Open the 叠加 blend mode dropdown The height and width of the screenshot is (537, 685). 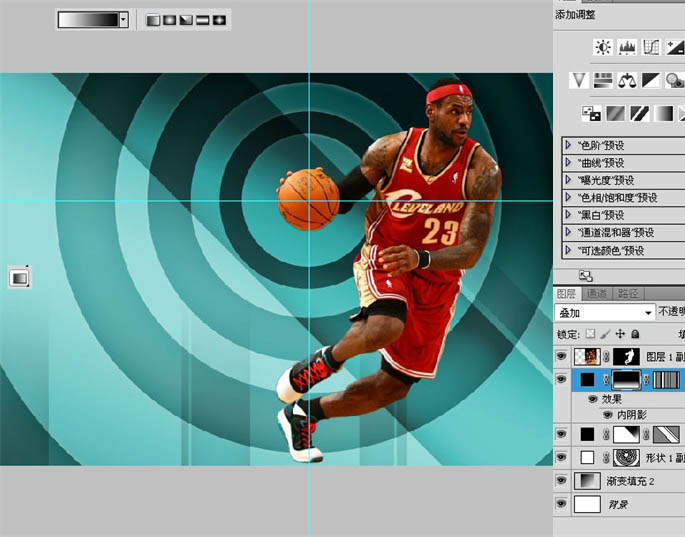pos(605,312)
